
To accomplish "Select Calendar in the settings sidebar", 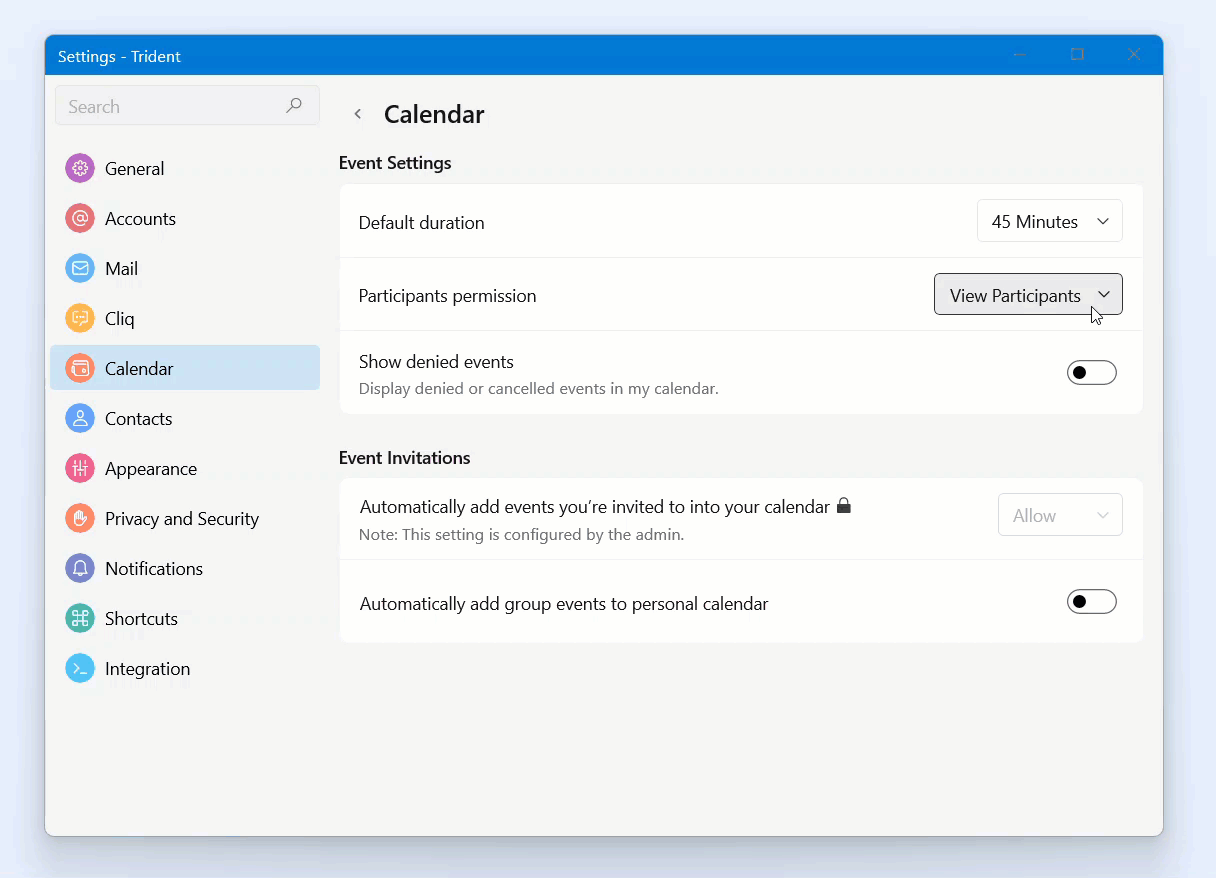I will pyautogui.click(x=185, y=369).
